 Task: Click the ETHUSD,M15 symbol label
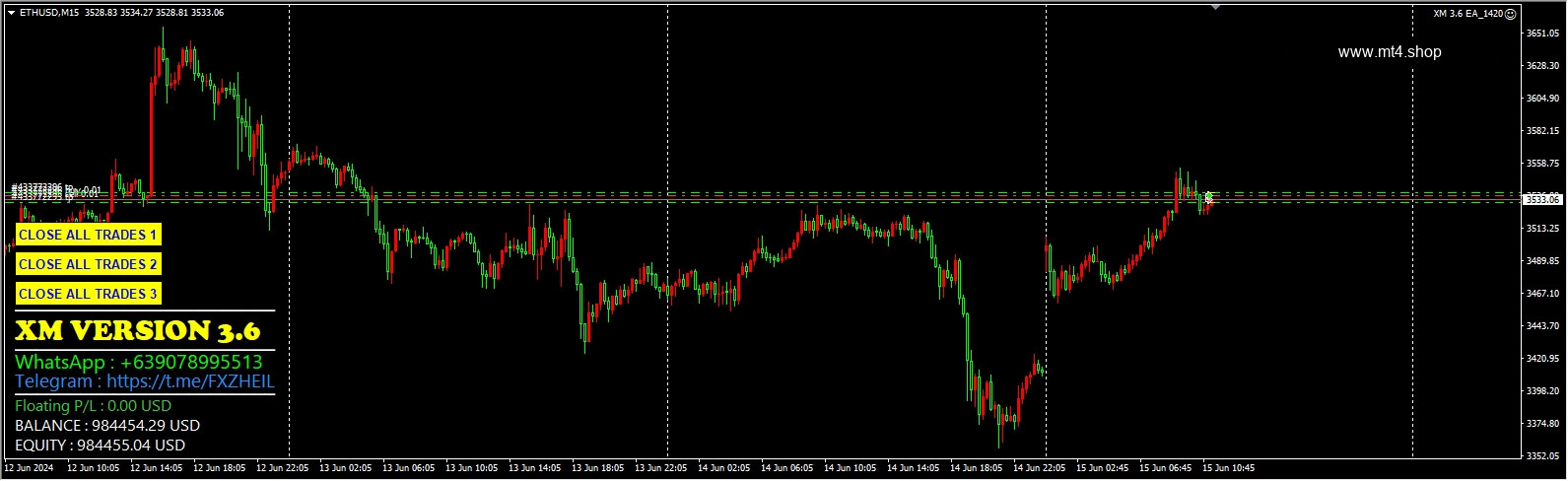click(x=50, y=13)
